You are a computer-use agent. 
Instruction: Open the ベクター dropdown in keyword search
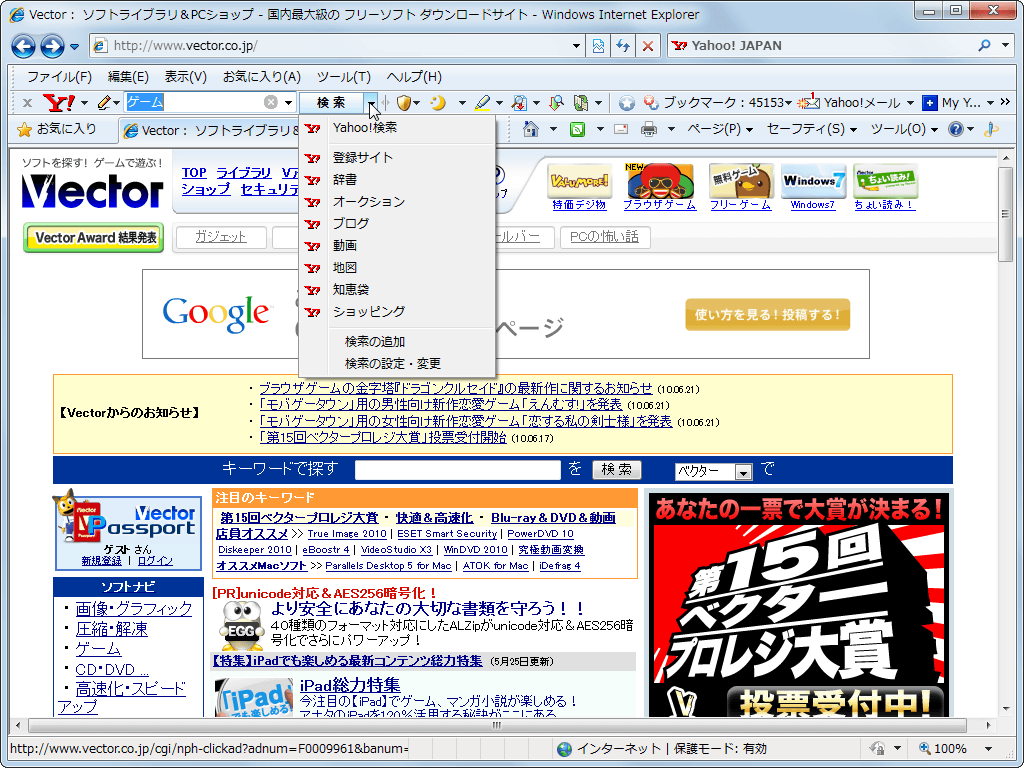(x=743, y=472)
